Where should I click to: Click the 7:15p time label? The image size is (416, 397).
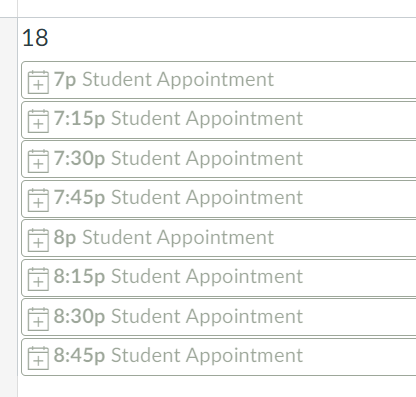(x=79, y=119)
